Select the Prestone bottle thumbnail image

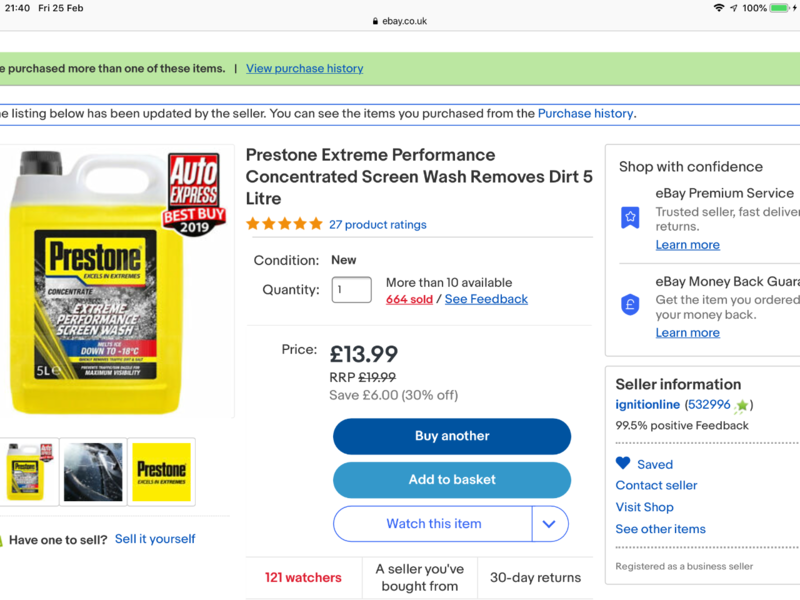29,471
